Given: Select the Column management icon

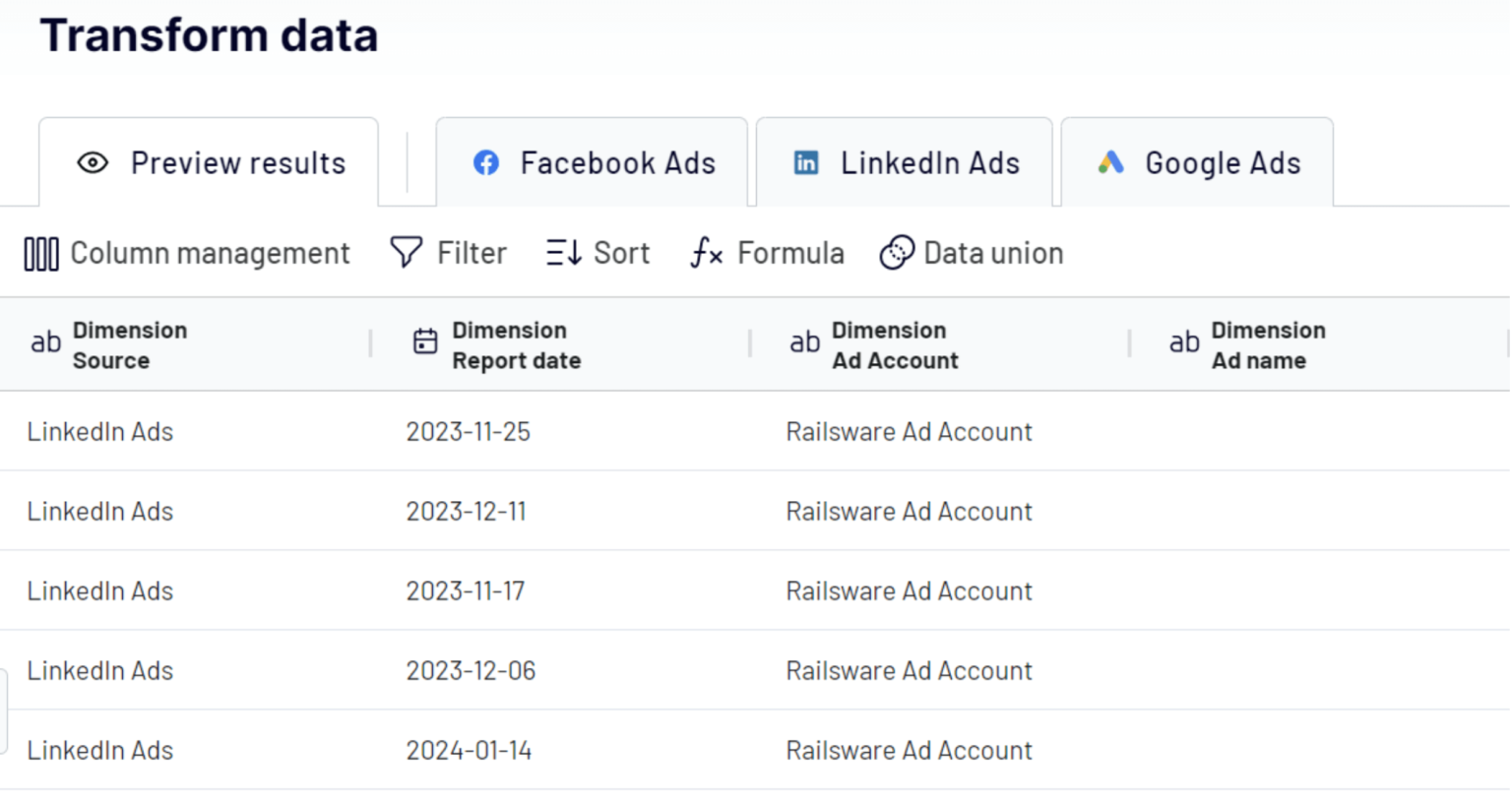Looking at the screenshot, I should click(x=40, y=253).
